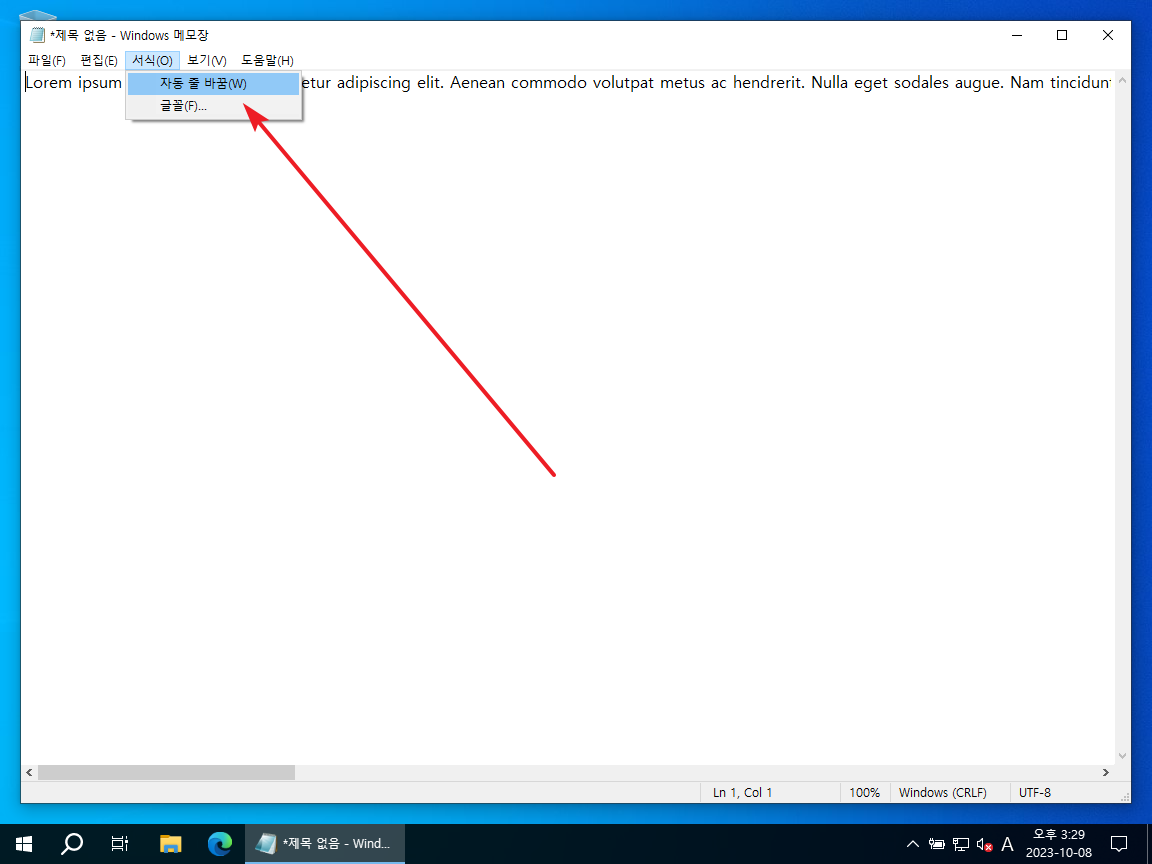The width and height of the screenshot is (1152, 864).
Task: Click the Notepad icon in title bar
Action: pyautogui.click(x=37, y=35)
